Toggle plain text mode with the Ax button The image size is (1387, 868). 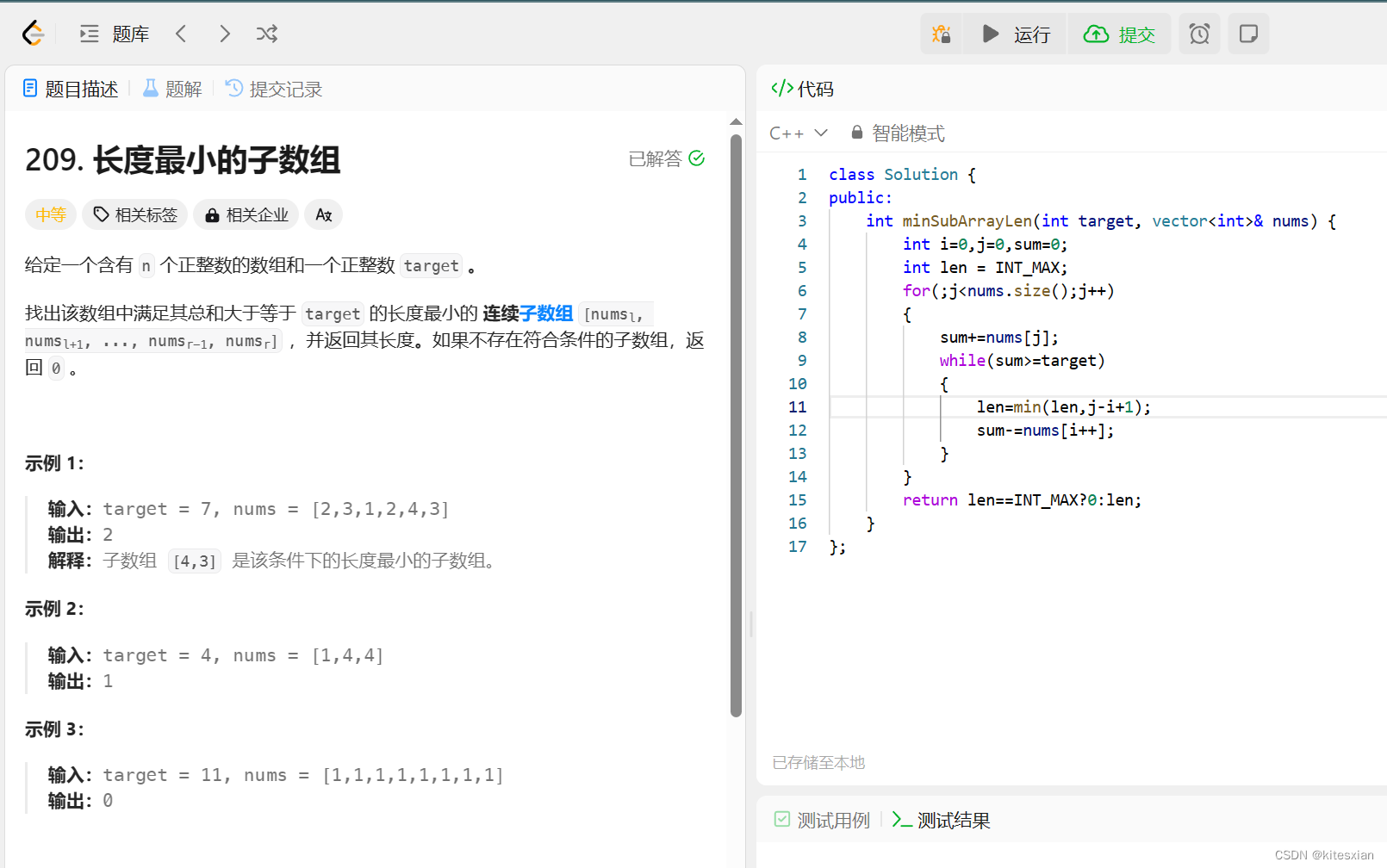(323, 214)
